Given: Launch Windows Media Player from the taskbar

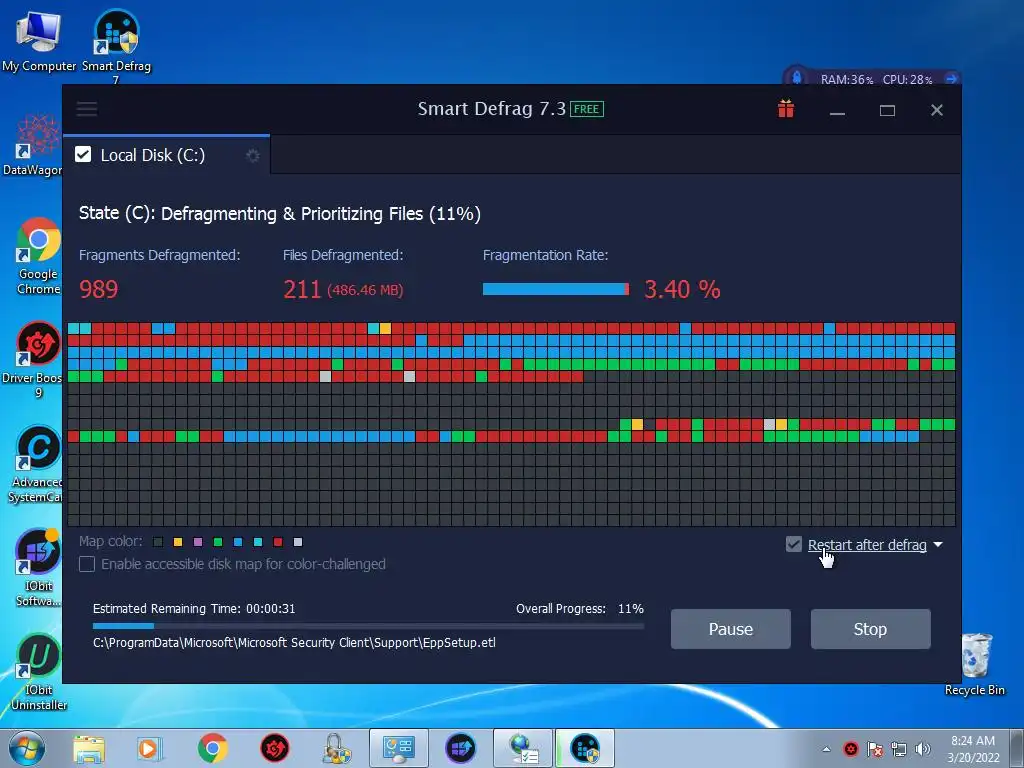Looking at the screenshot, I should [x=150, y=748].
